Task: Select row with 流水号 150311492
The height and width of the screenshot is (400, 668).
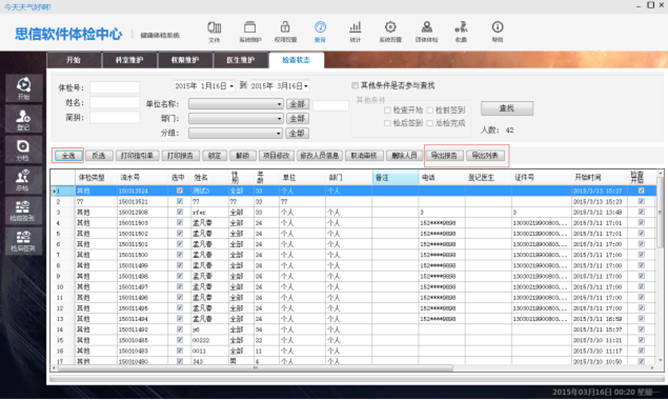Action: [x=354, y=329]
